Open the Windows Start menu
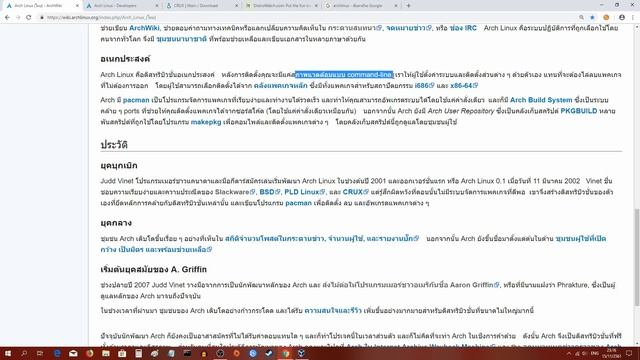The height and width of the screenshot is (360, 640). click(8, 353)
